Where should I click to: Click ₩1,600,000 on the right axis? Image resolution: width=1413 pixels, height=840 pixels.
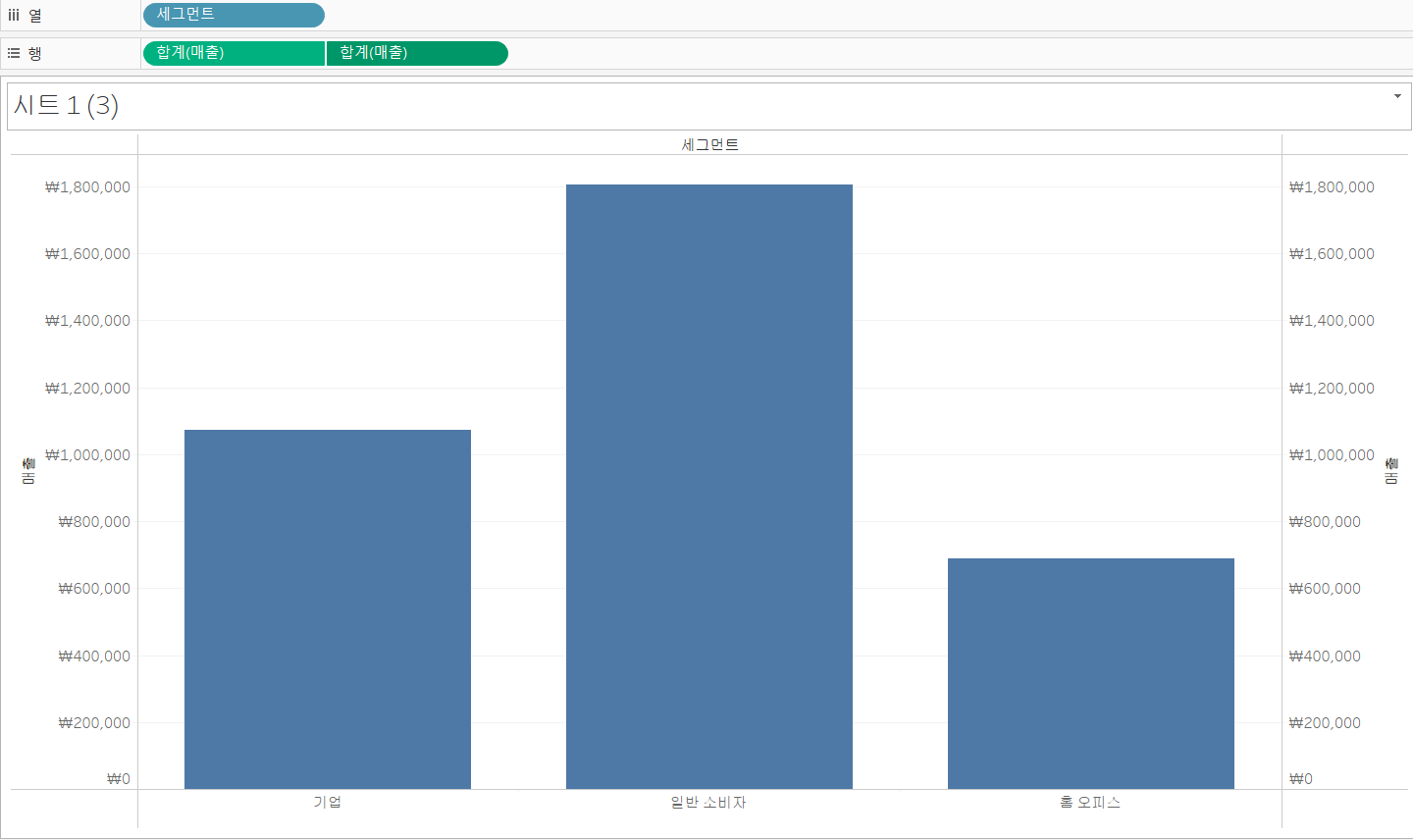pos(1332,253)
